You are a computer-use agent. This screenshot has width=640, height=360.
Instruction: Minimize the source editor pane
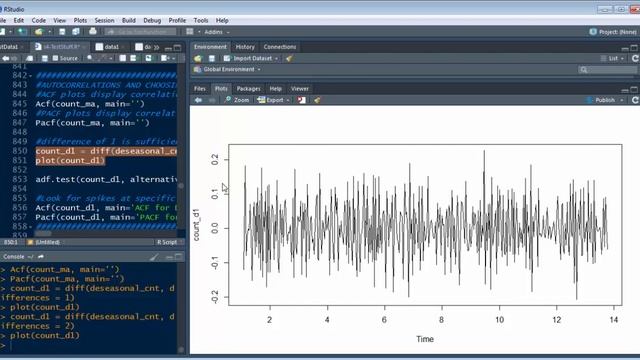tap(168, 48)
